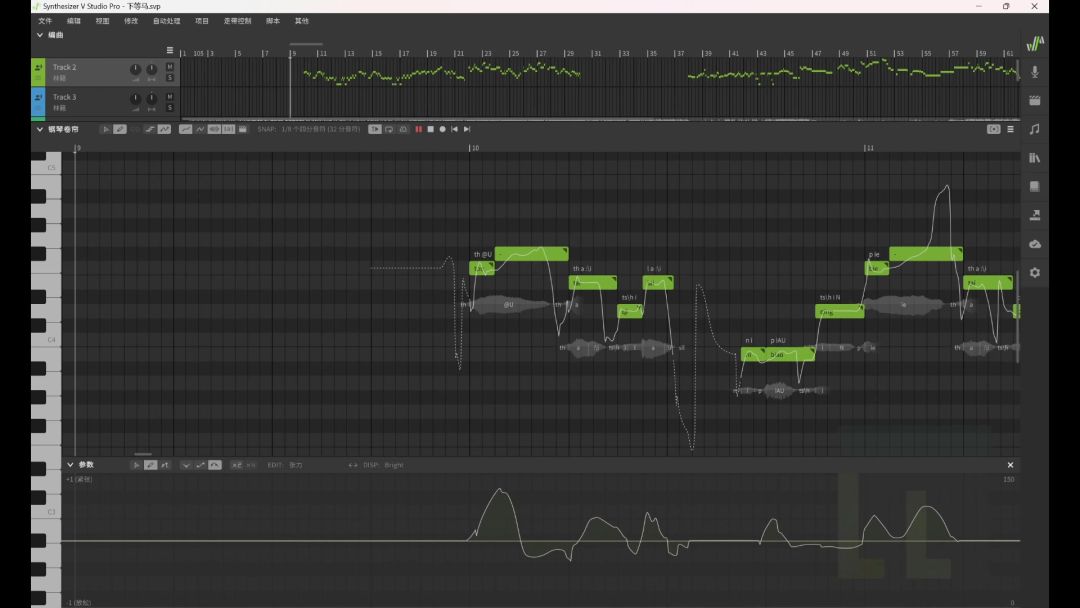Open the cloud license panel in the sidebar
Image resolution: width=1080 pixels, height=608 pixels.
click(1034, 244)
